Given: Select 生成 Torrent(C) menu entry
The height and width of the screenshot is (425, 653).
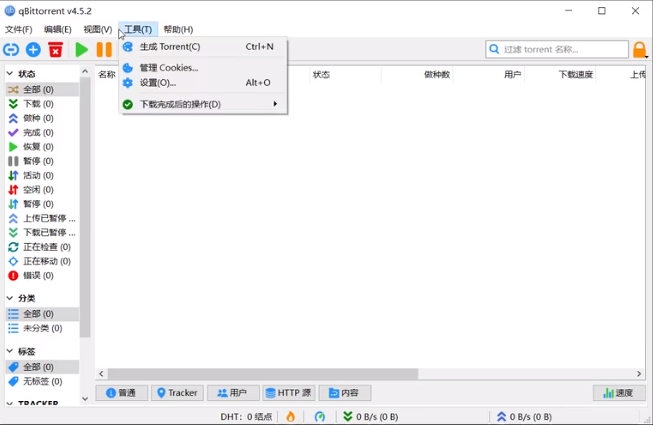Looking at the screenshot, I should 203,47.
